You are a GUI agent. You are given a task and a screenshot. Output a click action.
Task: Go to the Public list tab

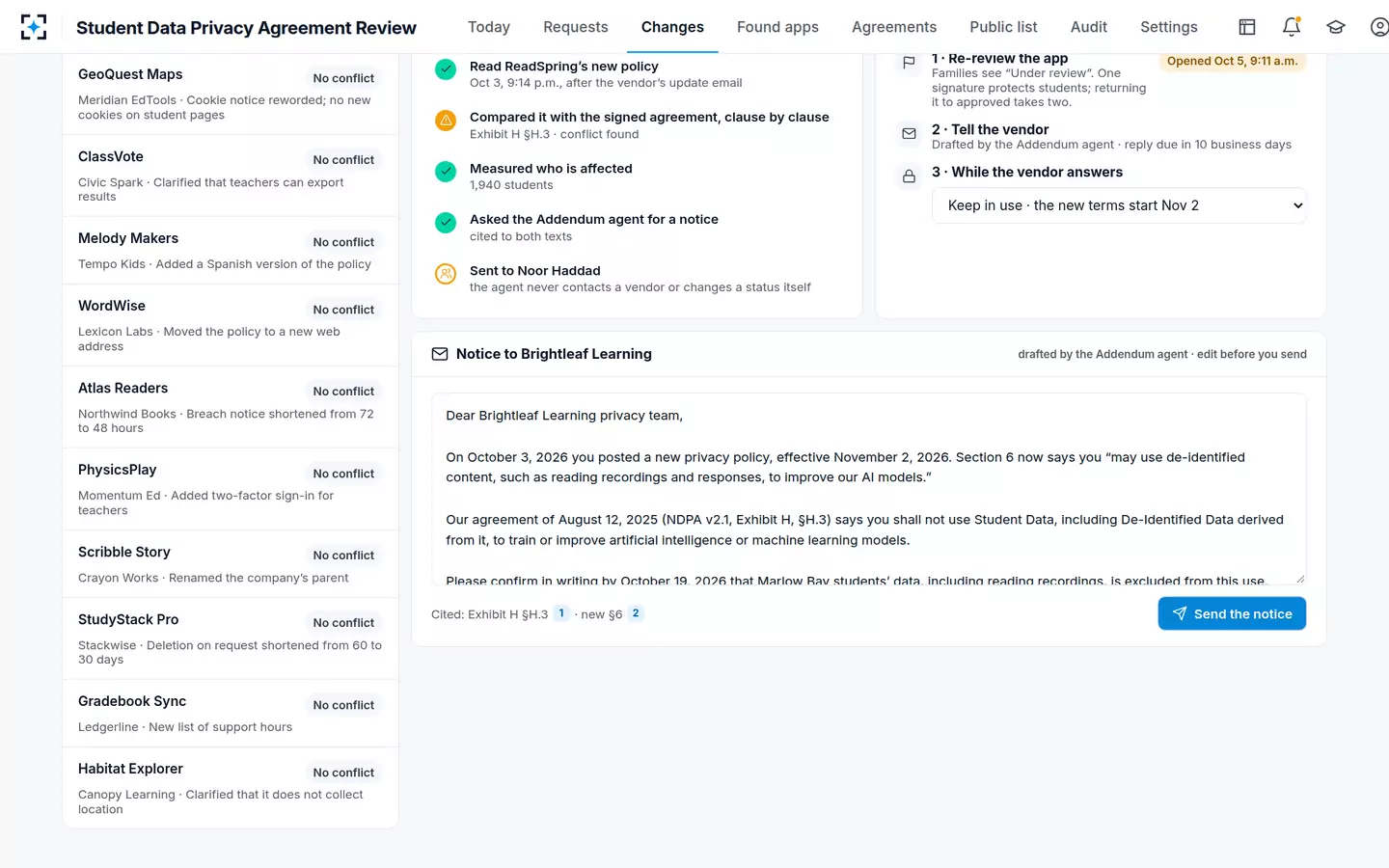click(1003, 27)
